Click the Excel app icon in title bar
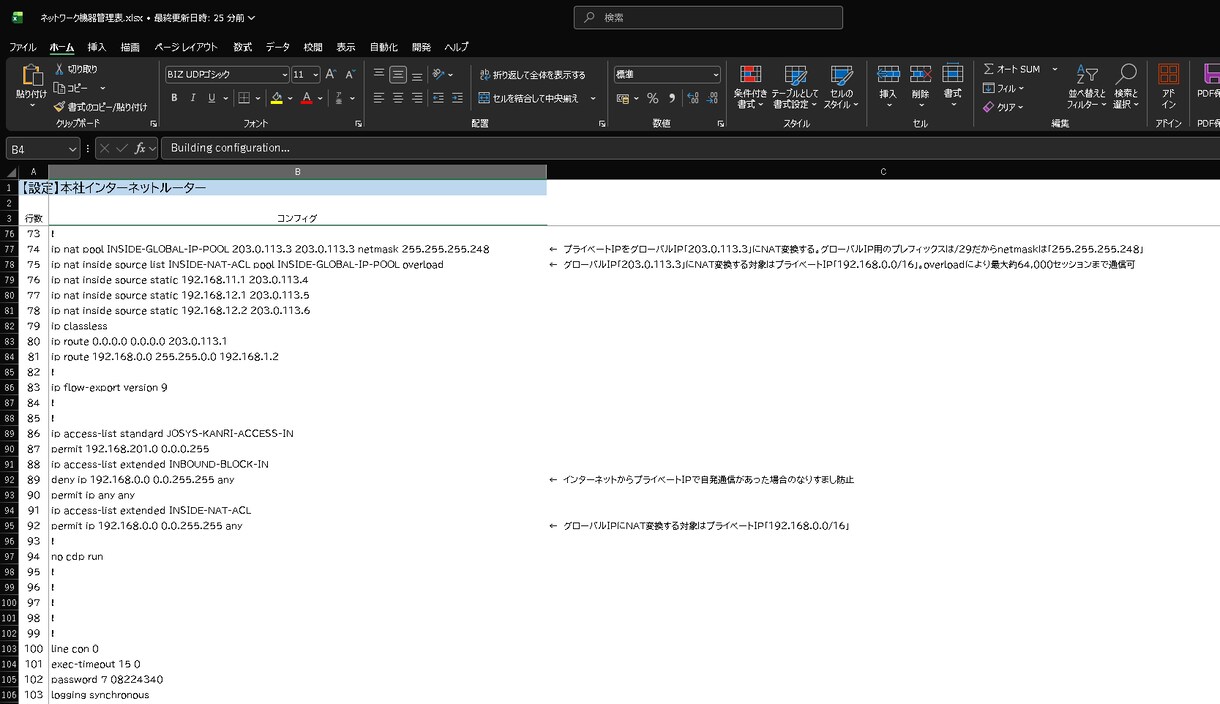 pyautogui.click(x=17, y=17)
